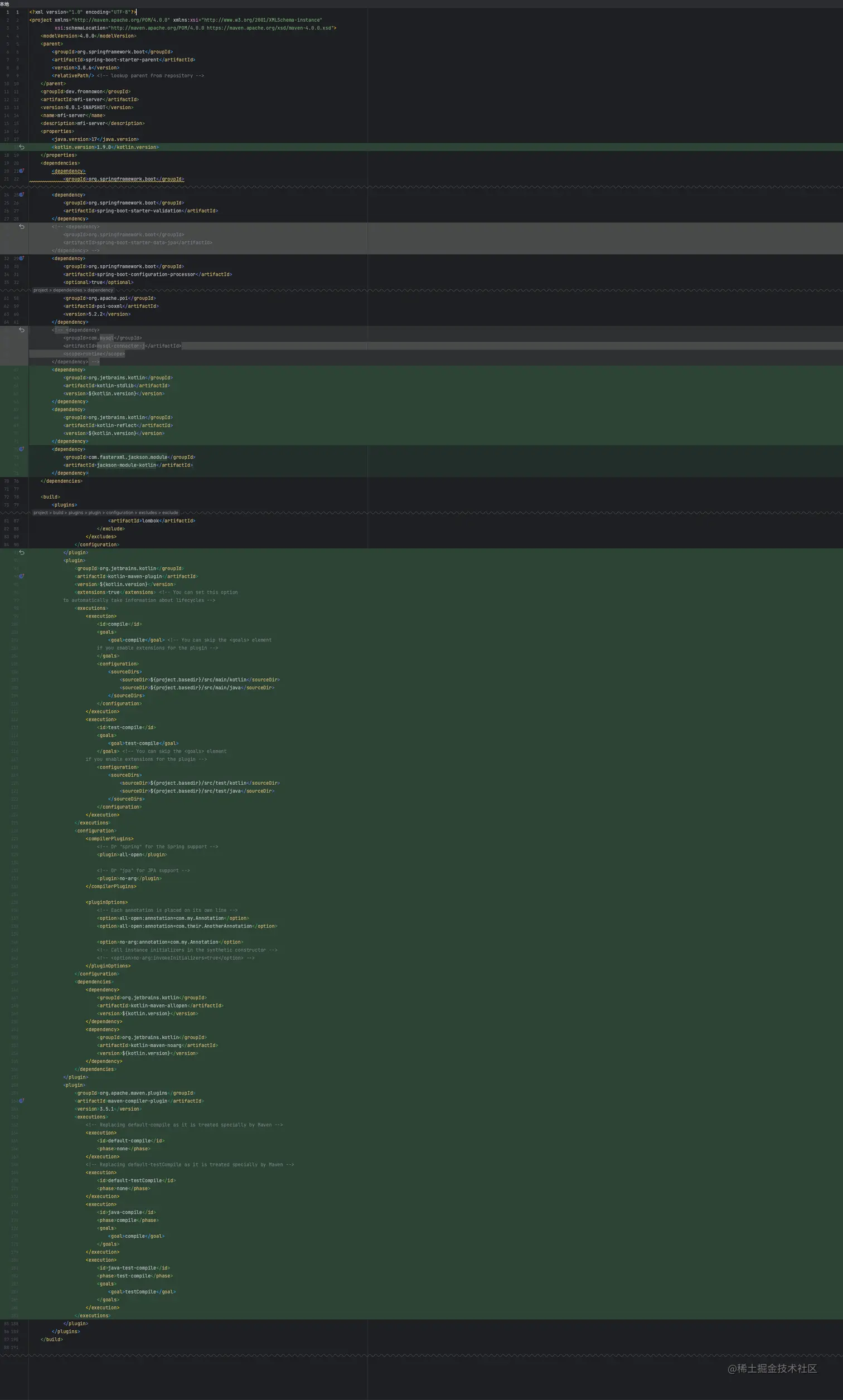
Task: Click the id java-compile line
Action: (x=126, y=1212)
